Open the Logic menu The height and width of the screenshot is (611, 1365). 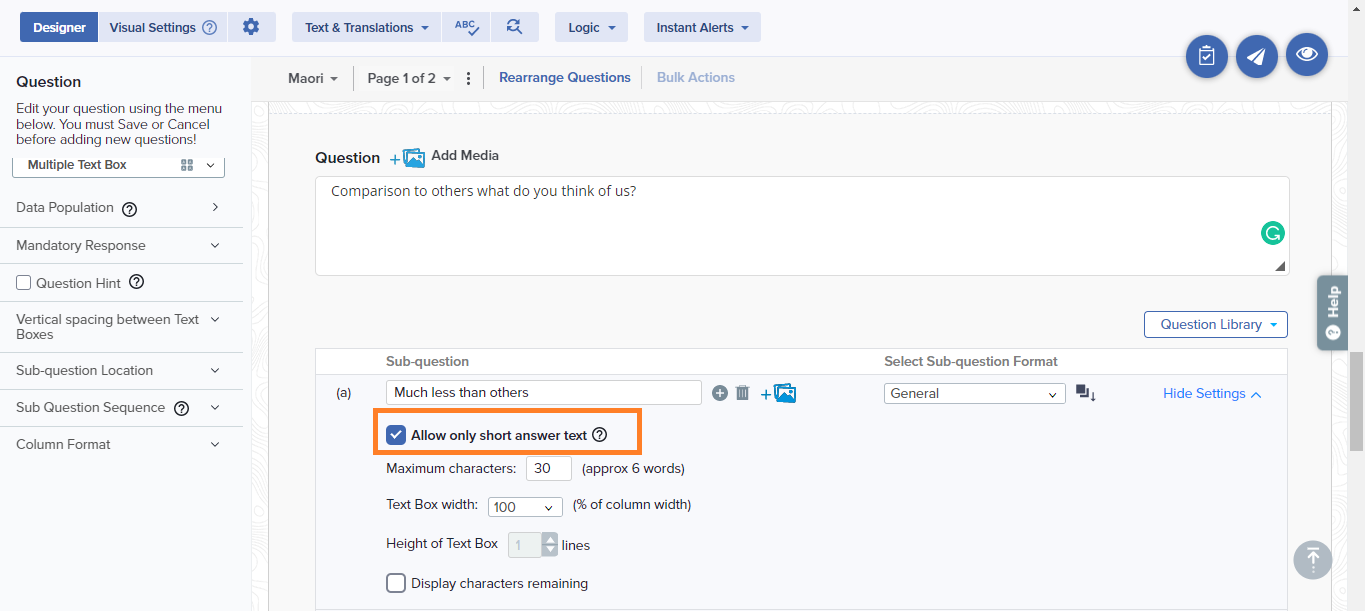pos(591,27)
